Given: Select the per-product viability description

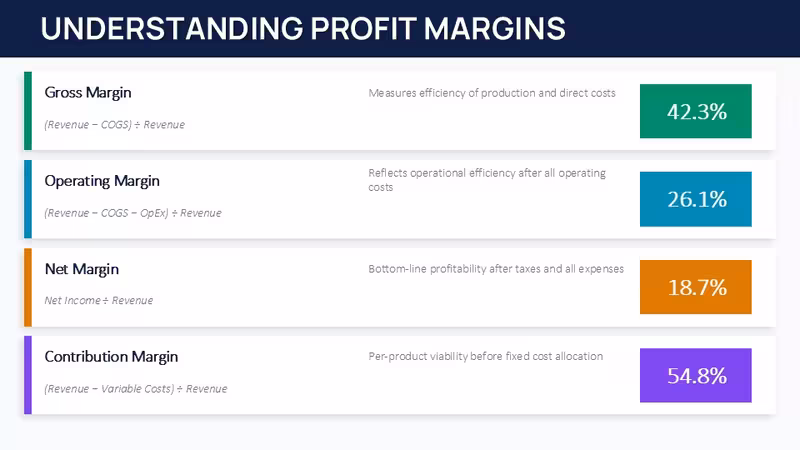Looking at the screenshot, I should (x=486, y=356).
